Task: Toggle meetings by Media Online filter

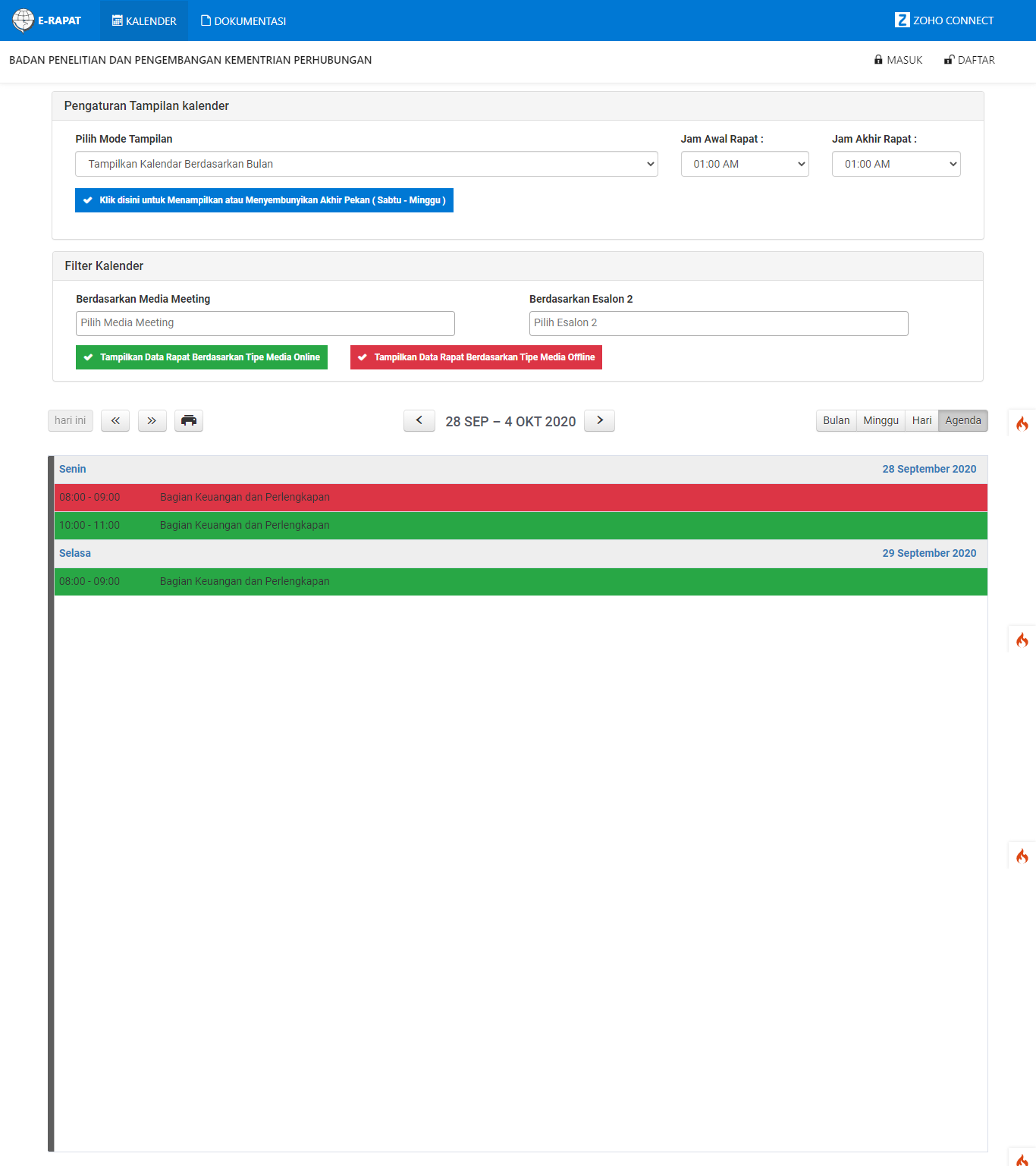Action: [x=202, y=357]
